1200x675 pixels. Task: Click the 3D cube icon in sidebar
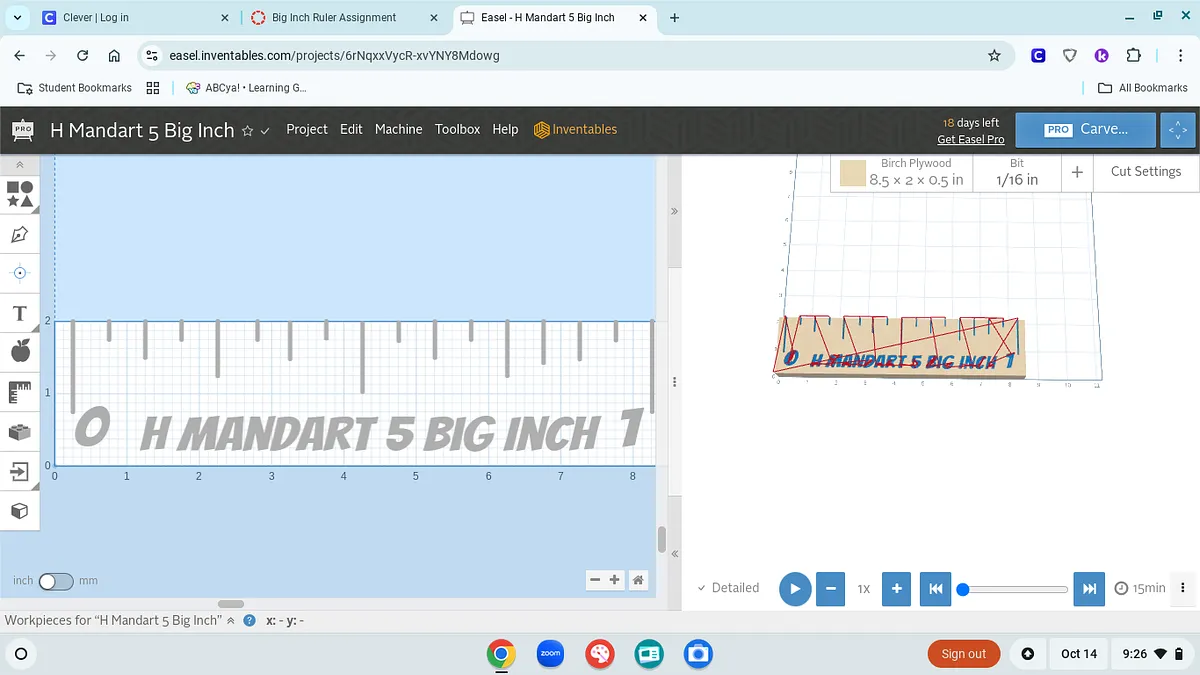(x=20, y=511)
